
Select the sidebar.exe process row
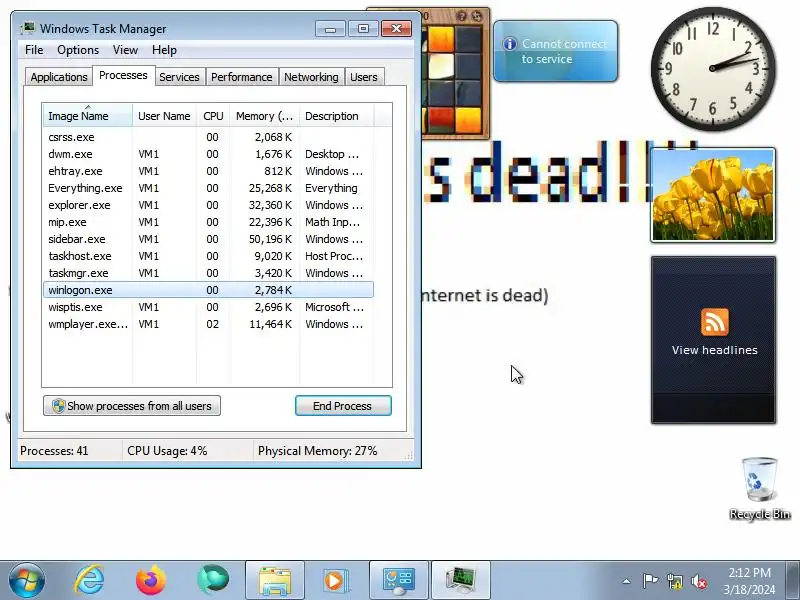[208, 239]
